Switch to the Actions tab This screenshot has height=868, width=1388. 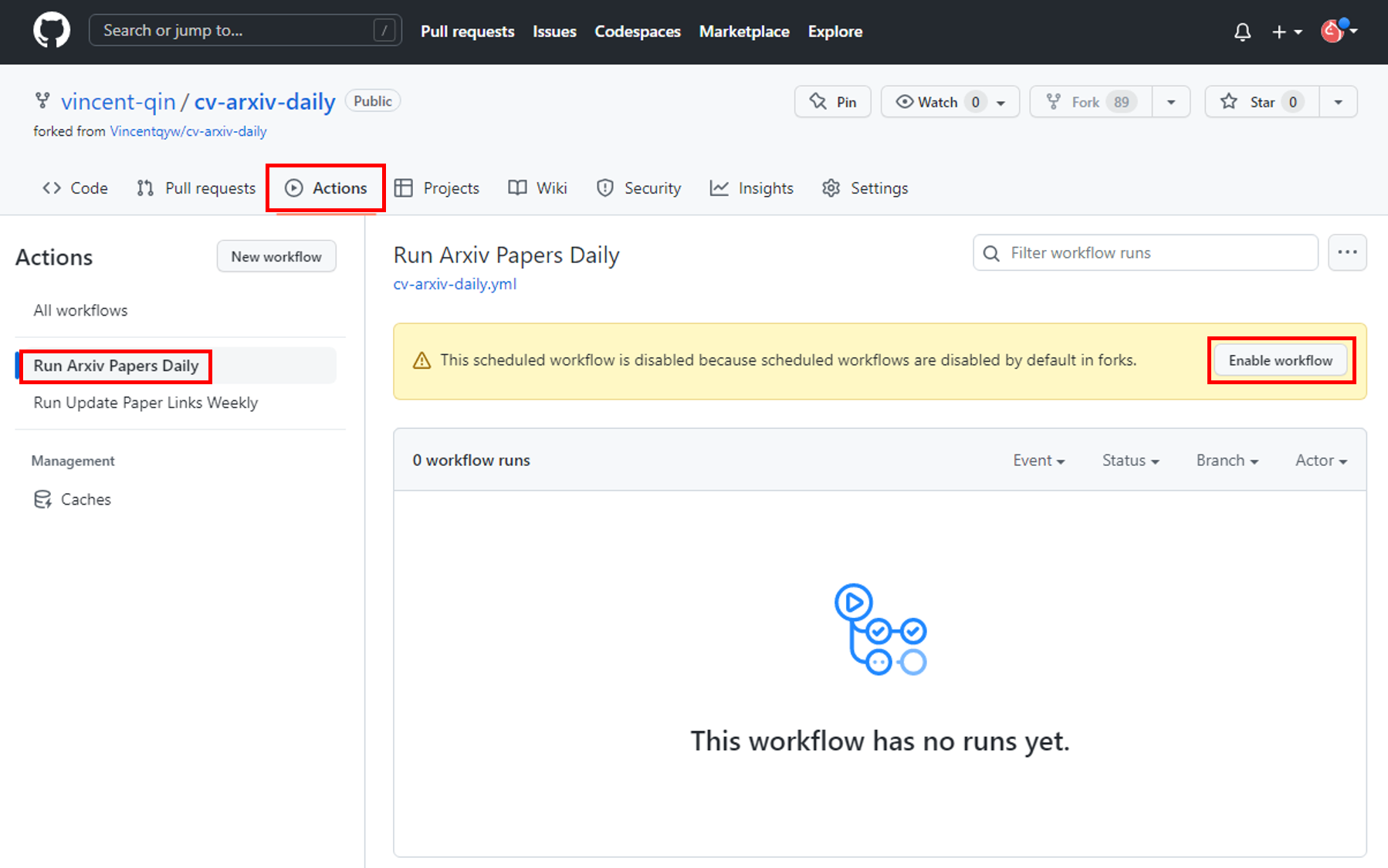point(326,188)
